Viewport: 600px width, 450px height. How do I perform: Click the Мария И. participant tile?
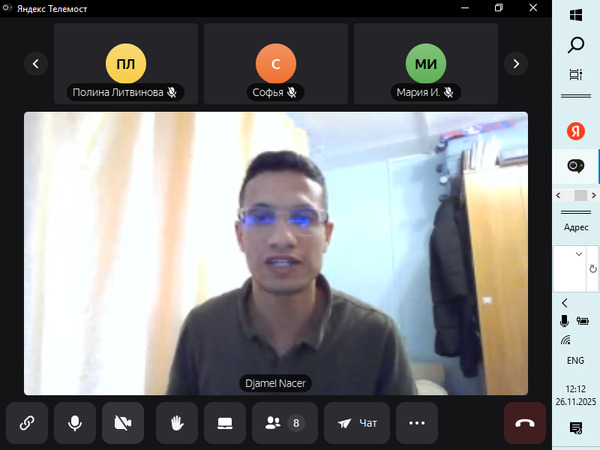tap(426, 63)
